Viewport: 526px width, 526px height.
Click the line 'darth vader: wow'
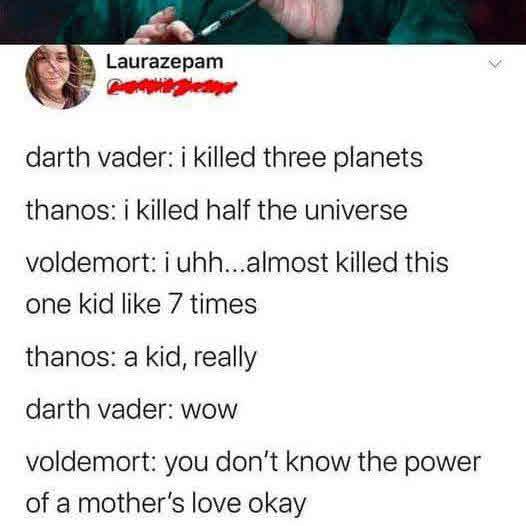(x=132, y=410)
